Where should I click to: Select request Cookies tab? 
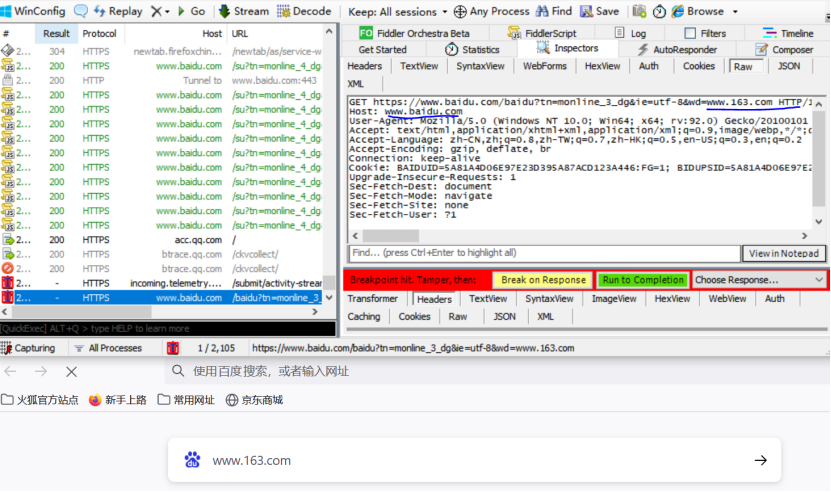(x=699, y=66)
